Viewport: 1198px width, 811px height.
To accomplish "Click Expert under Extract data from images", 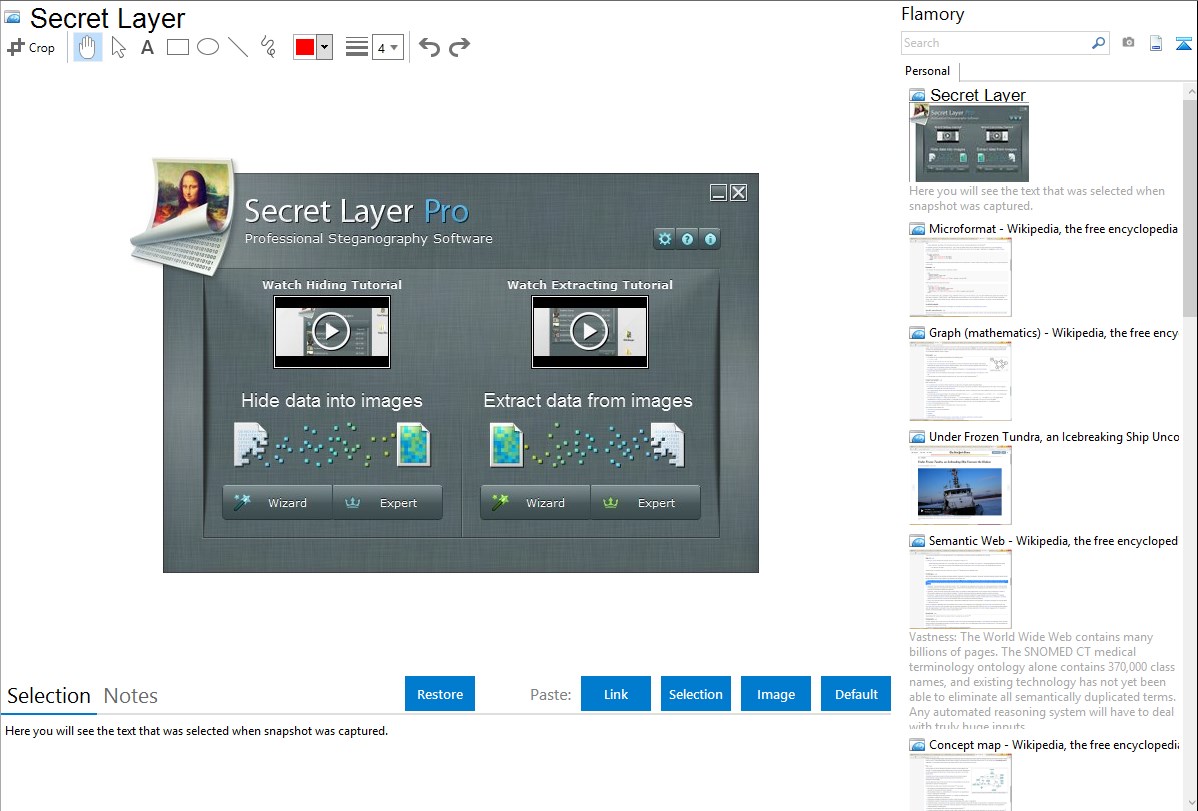I will (x=646, y=502).
